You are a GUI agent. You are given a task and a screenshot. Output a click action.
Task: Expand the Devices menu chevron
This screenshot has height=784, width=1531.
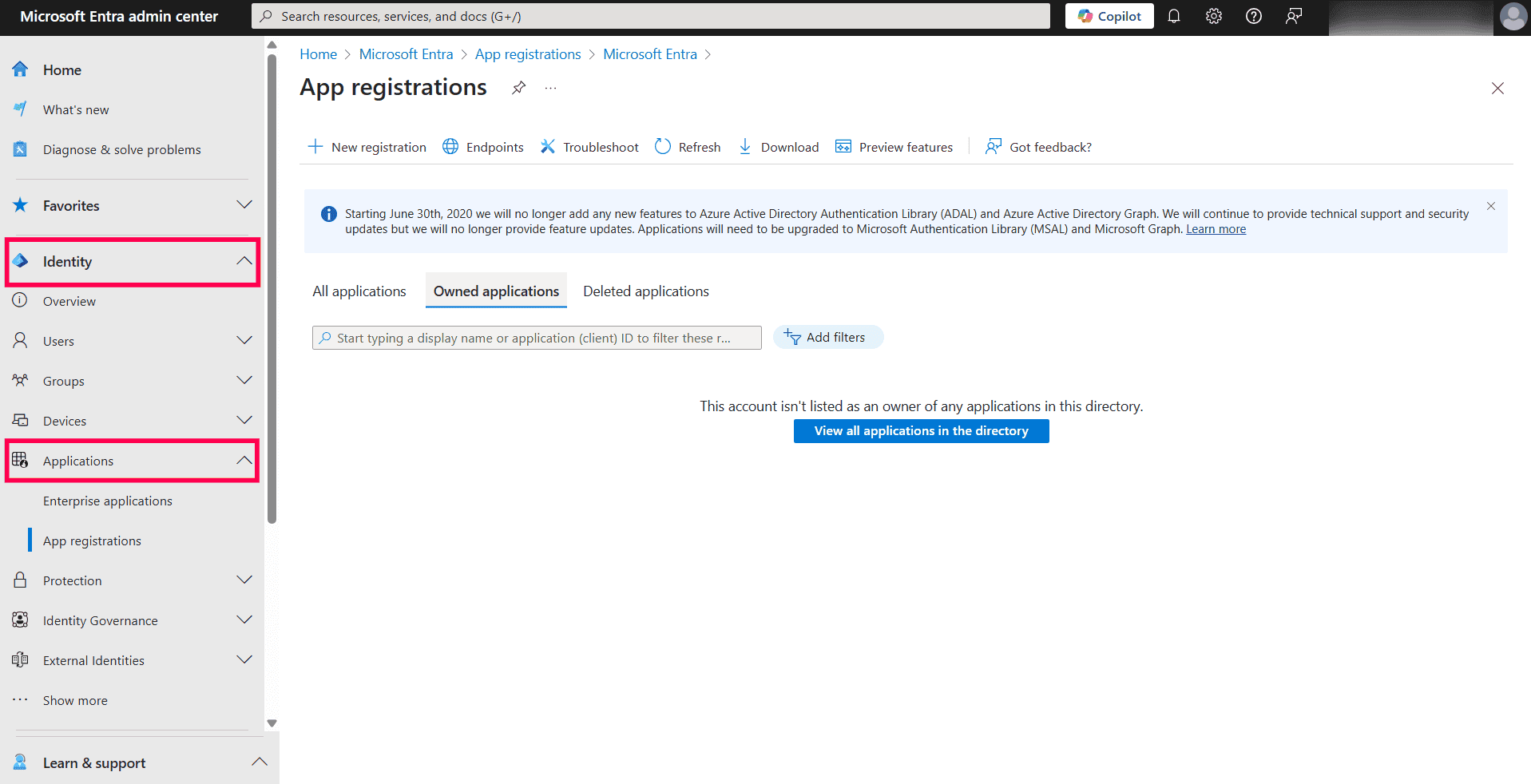pos(244,421)
